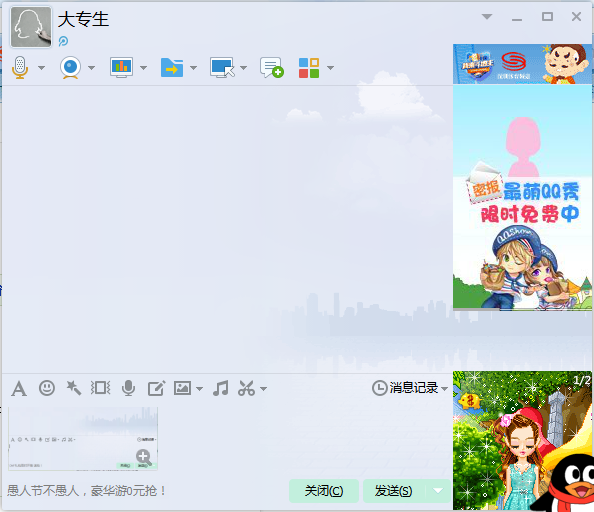Open video call options dropdown

pos(91,68)
